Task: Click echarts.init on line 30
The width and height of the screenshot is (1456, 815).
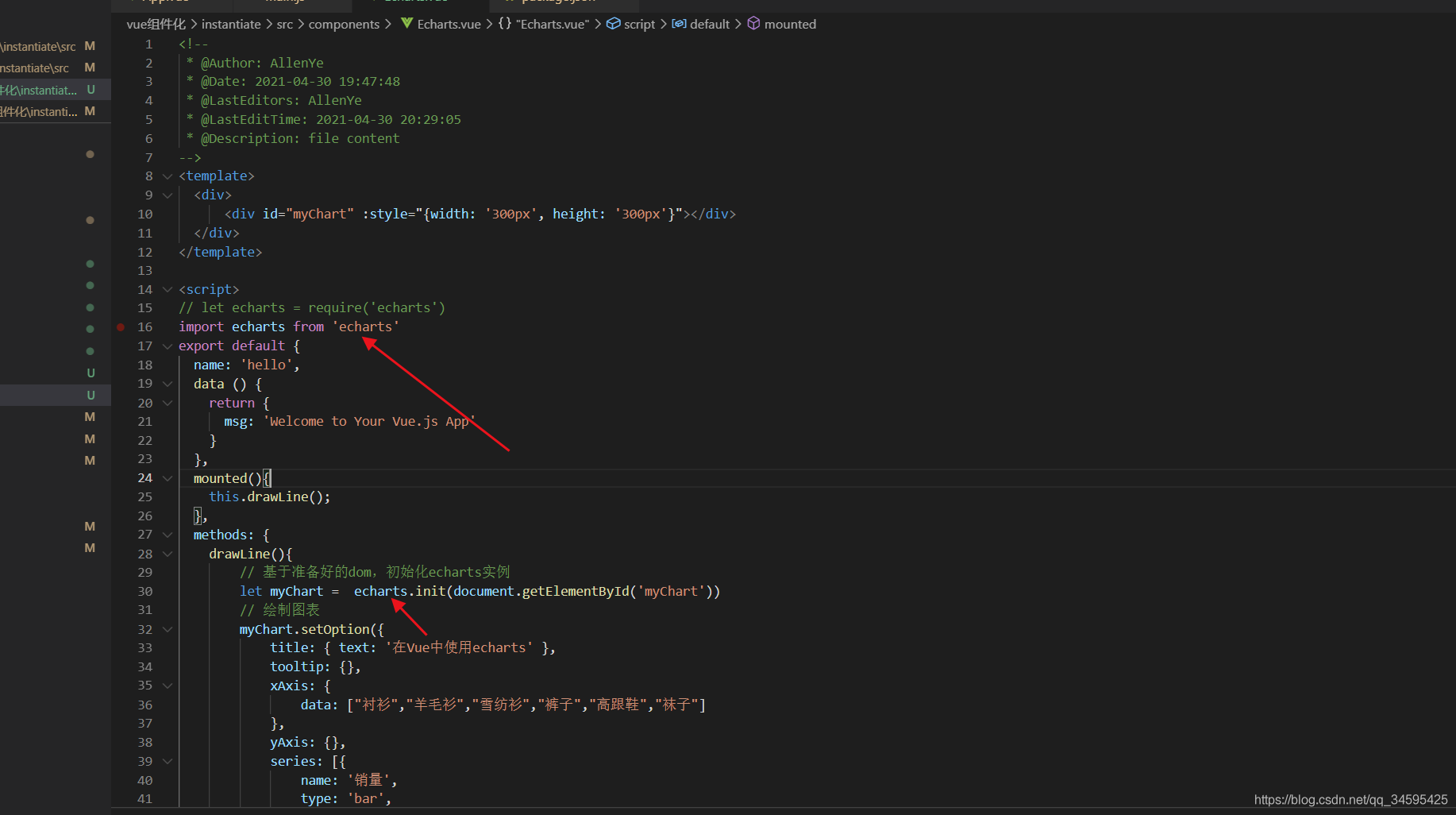Action: click(x=399, y=591)
